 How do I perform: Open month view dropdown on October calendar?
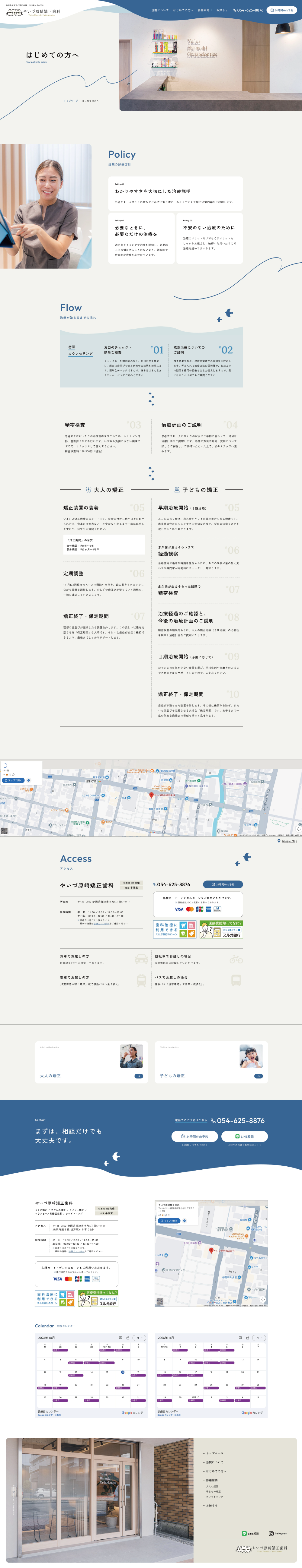point(139,1338)
